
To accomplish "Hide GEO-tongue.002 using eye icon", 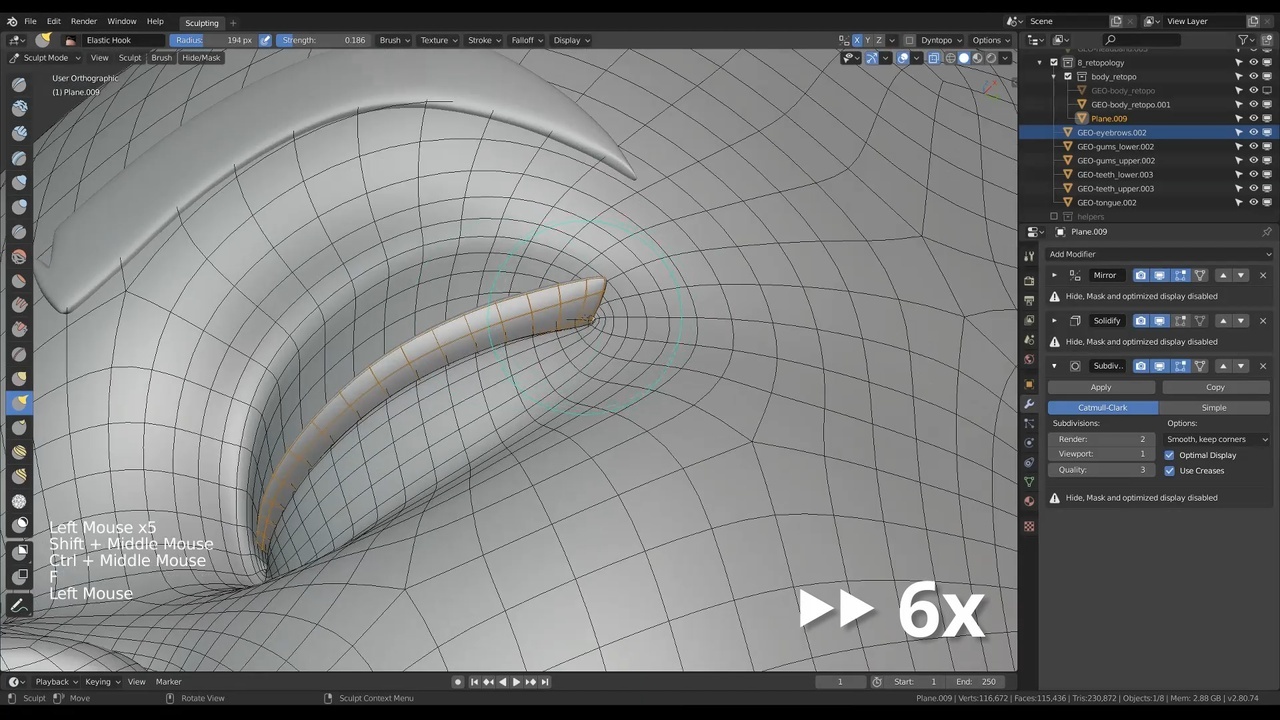I will (x=1253, y=203).
